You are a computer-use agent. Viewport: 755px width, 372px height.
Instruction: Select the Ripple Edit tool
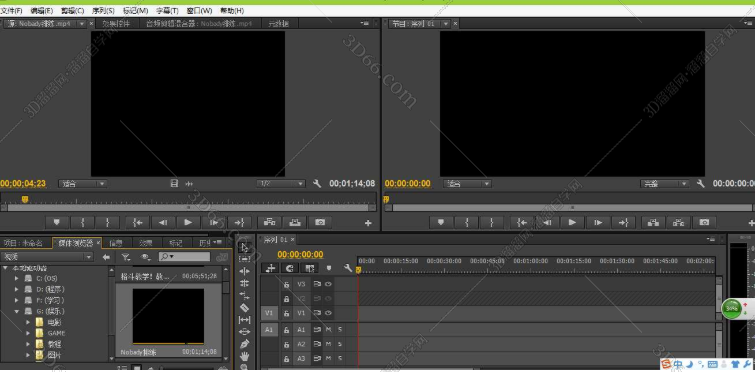click(245, 271)
